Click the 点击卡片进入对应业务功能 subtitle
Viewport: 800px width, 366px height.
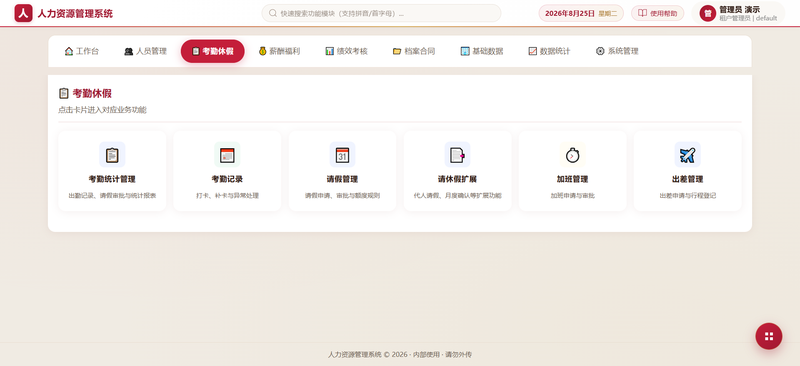[103, 110]
